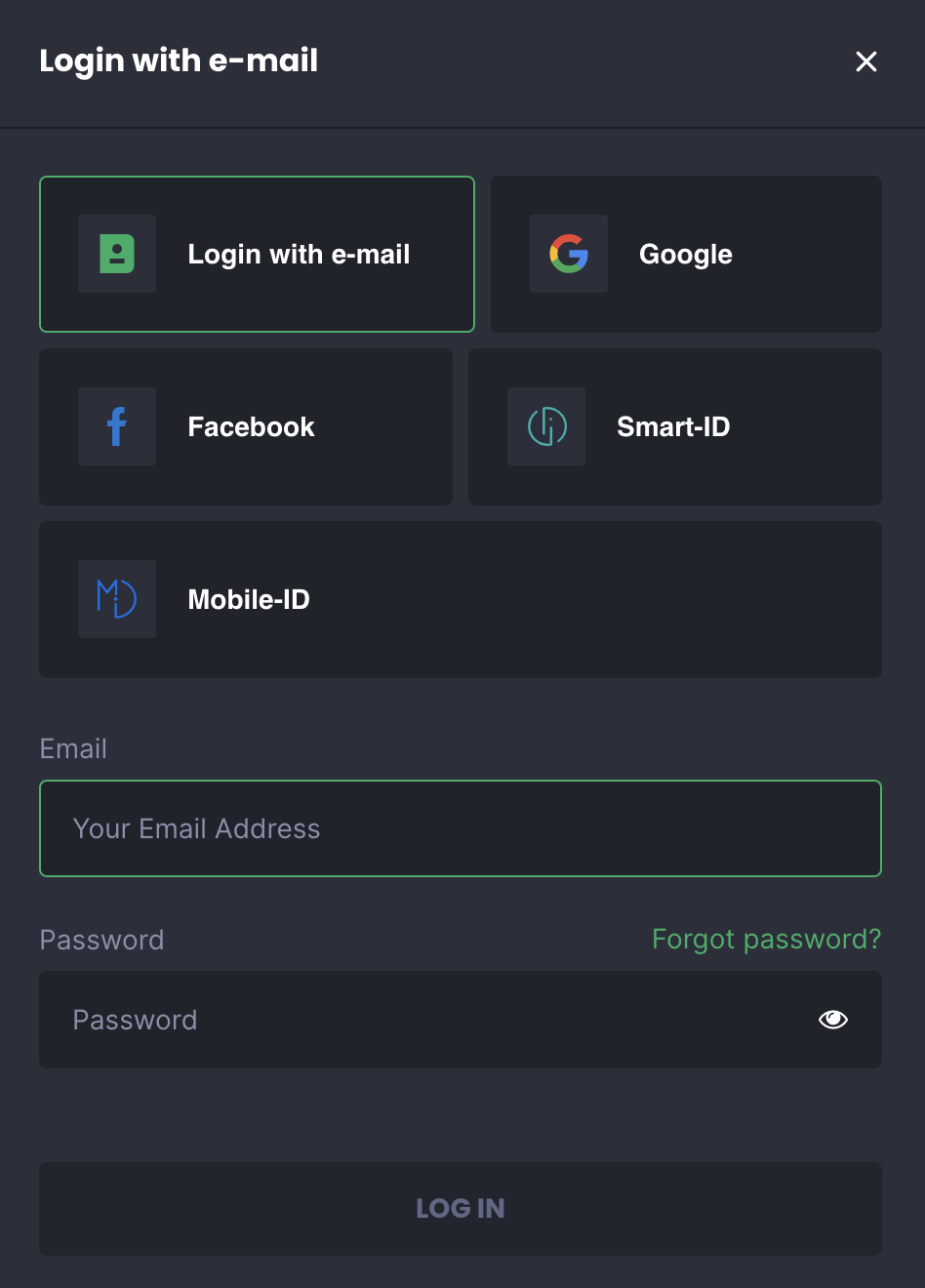Image resolution: width=925 pixels, height=1288 pixels.
Task: Choose Google as the login method
Action: click(686, 255)
